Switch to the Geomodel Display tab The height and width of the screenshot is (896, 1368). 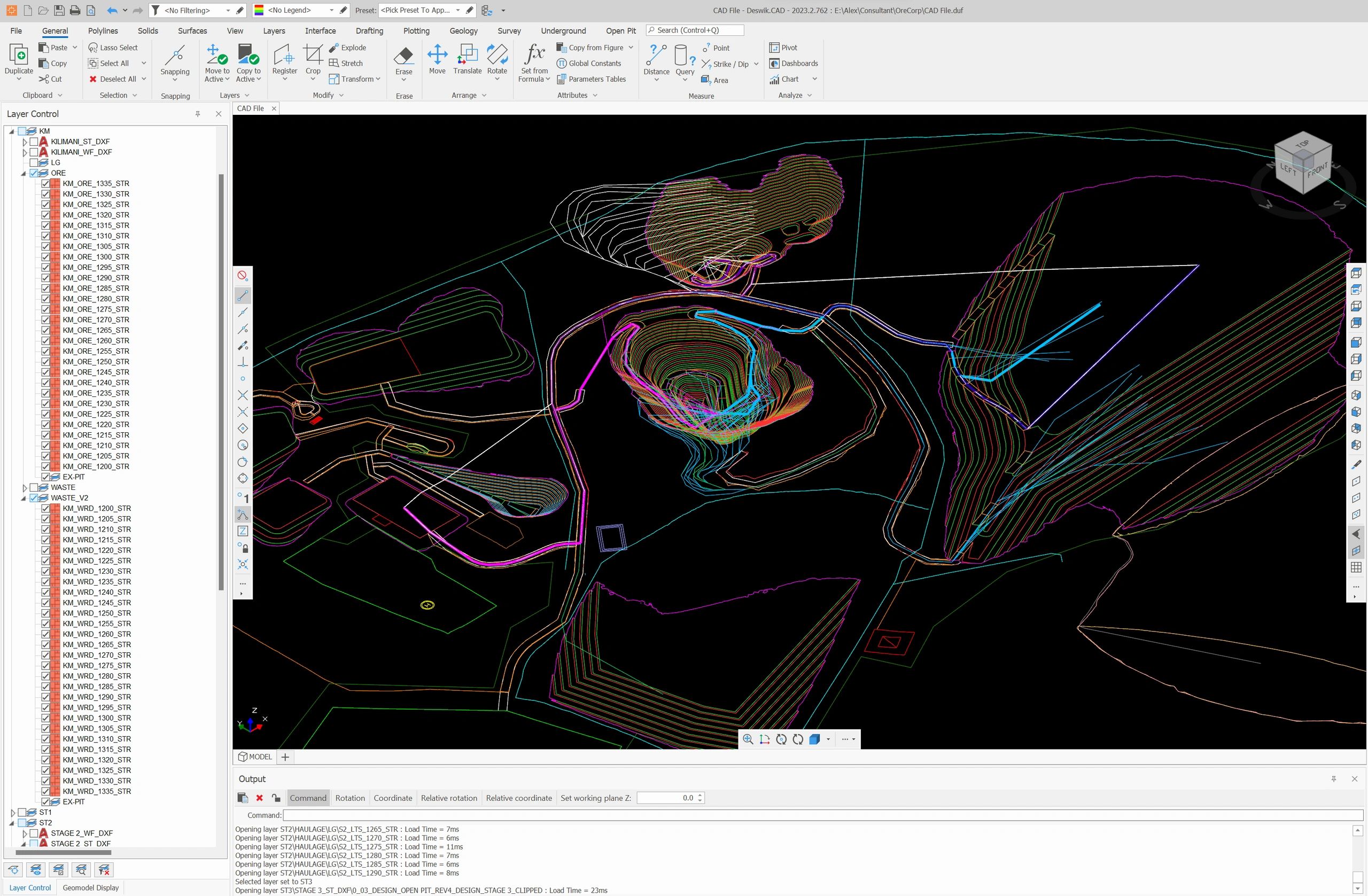pyautogui.click(x=90, y=887)
